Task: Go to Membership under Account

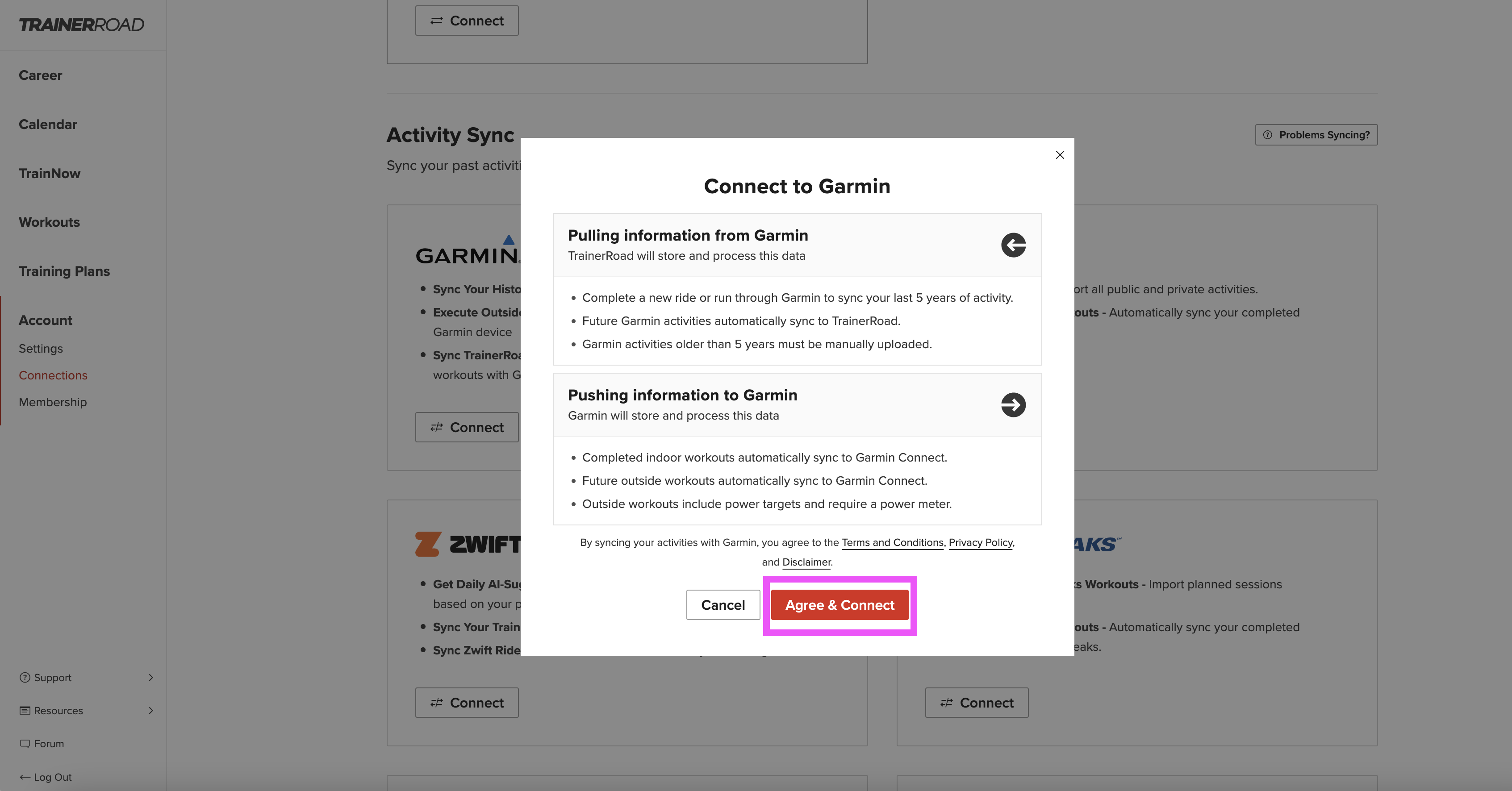Action: [x=53, y=402]
